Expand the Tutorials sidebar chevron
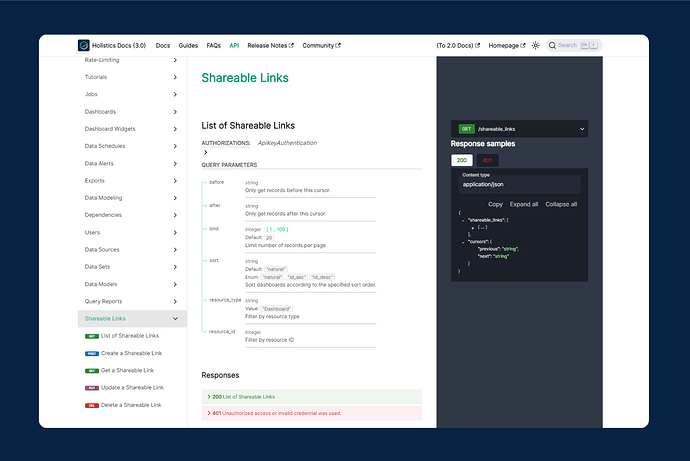 tap(175, 77)
